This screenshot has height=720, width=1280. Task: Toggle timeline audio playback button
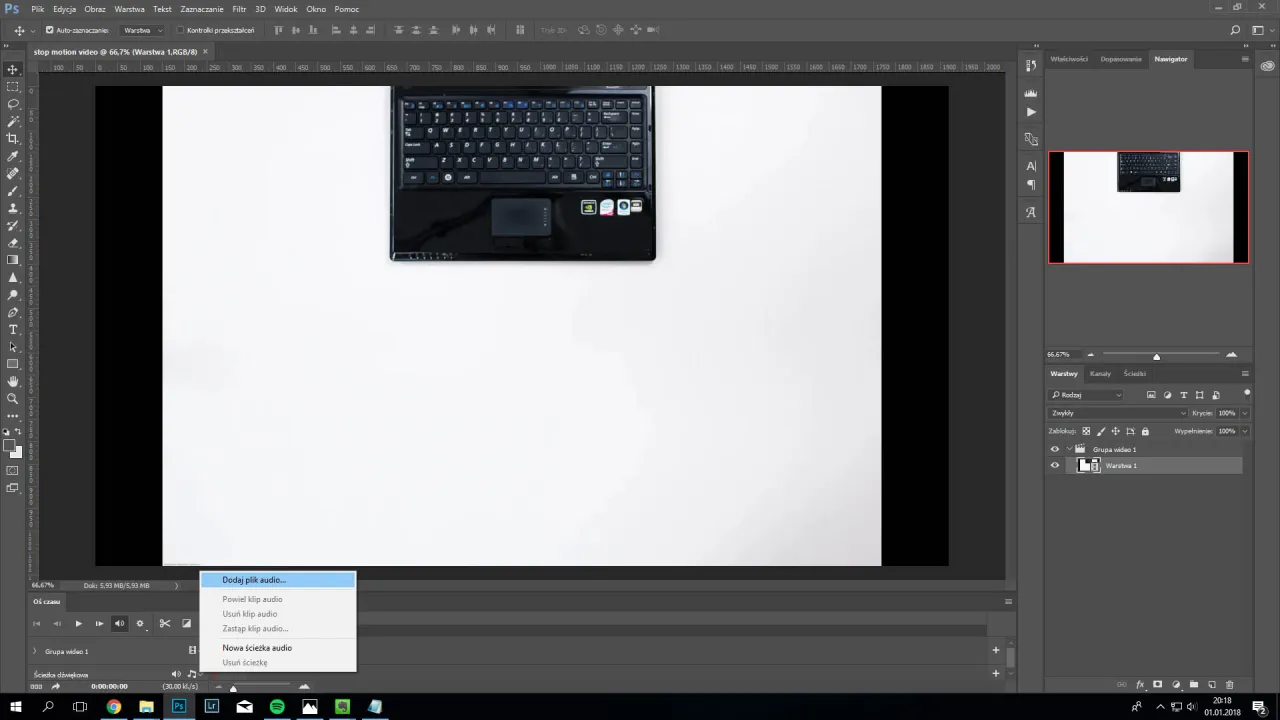click(120, 624)
